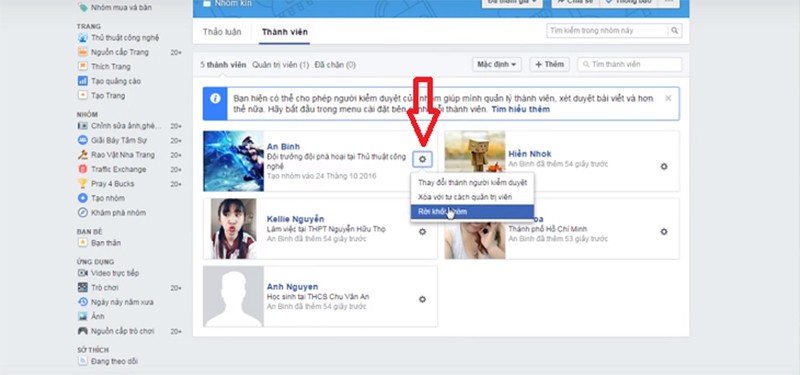Click the info icon in the blue banner
Image resolution: width=800 pixels, height=375 pixels.
click(x=215, y=98)
